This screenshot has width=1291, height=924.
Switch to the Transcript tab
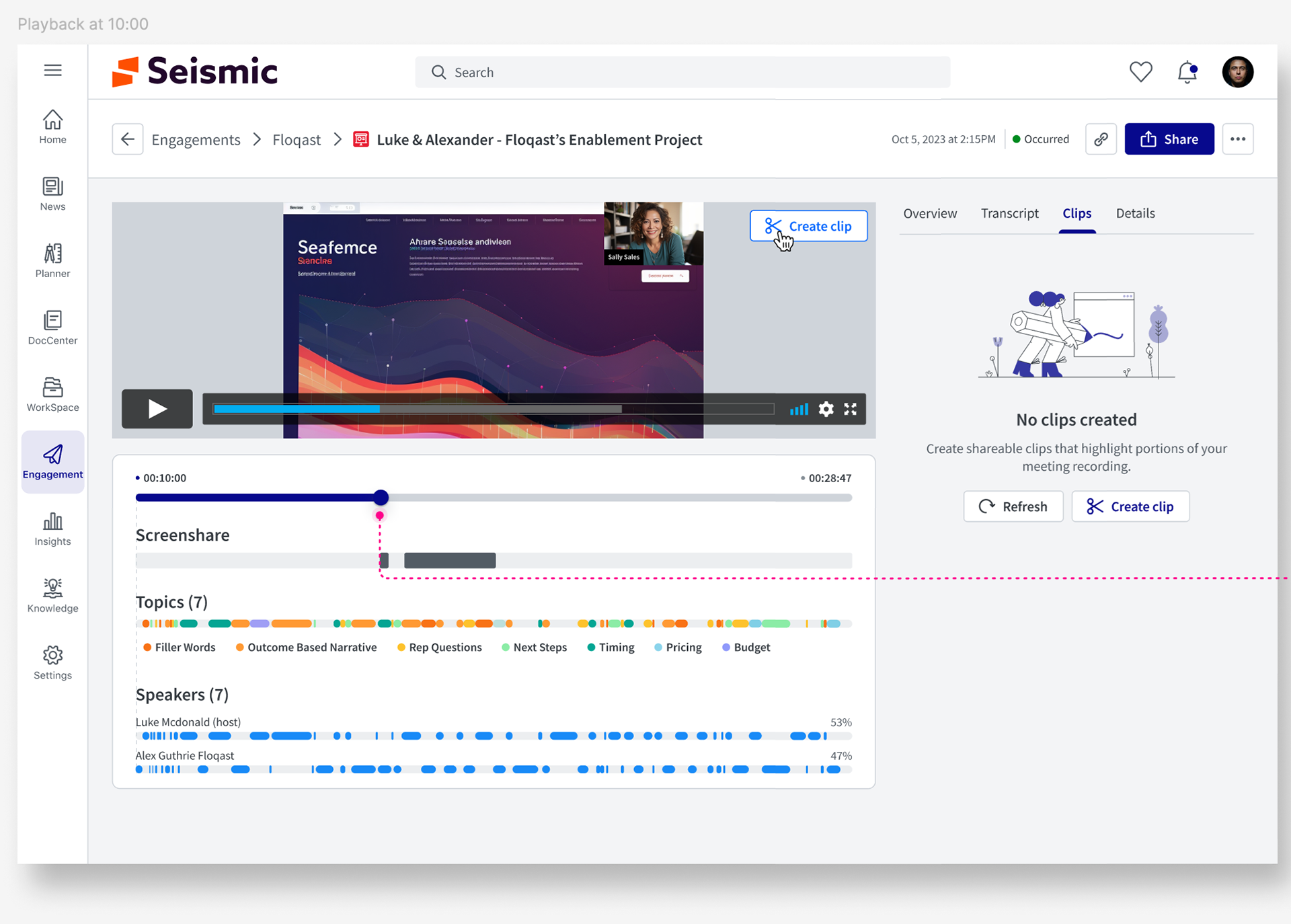(x=1009, y=213)
